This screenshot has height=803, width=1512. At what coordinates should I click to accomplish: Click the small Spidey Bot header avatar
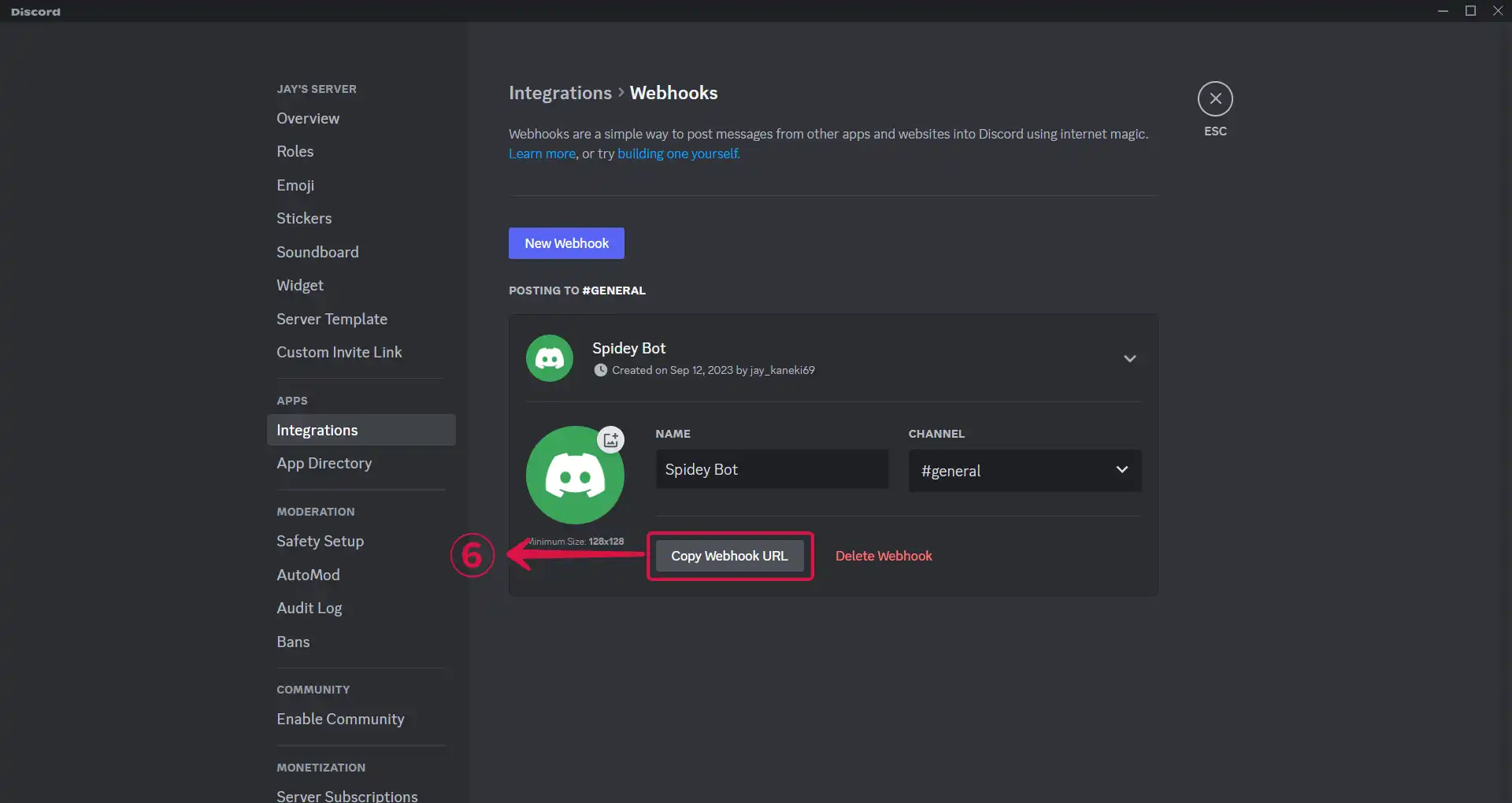click(550, 358)
